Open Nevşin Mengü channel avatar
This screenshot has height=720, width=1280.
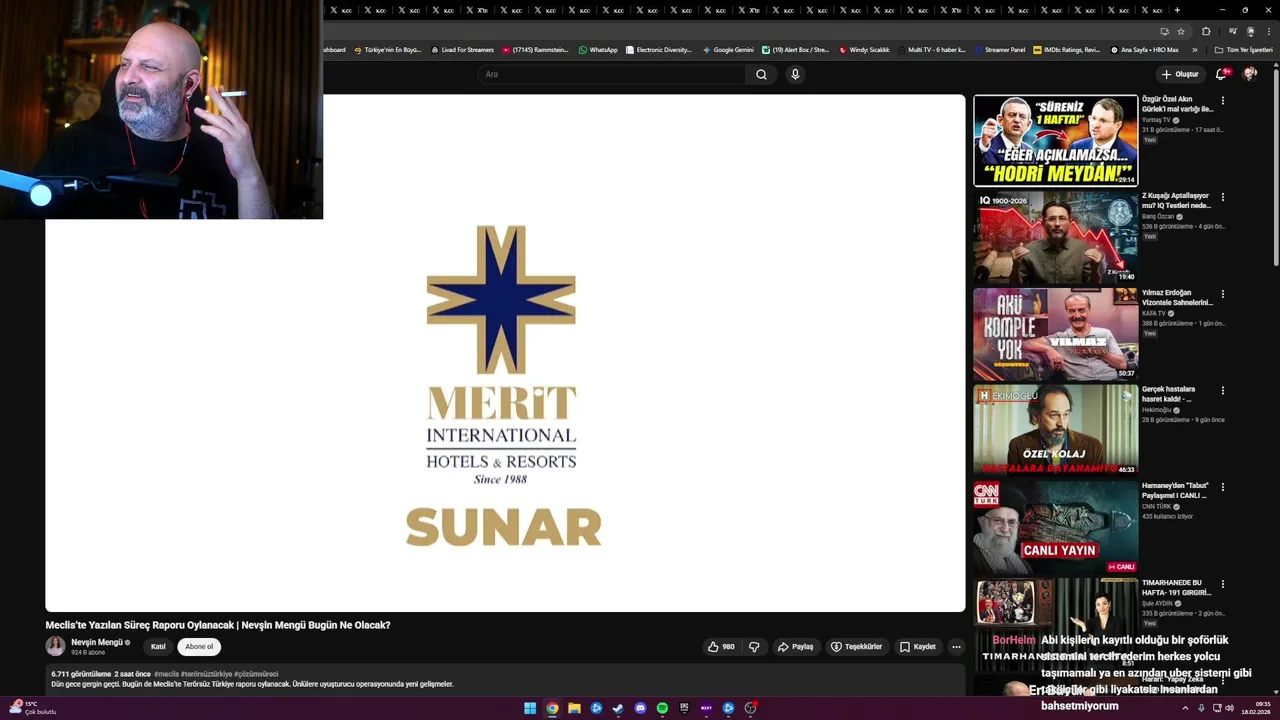[x=55, y=646]
